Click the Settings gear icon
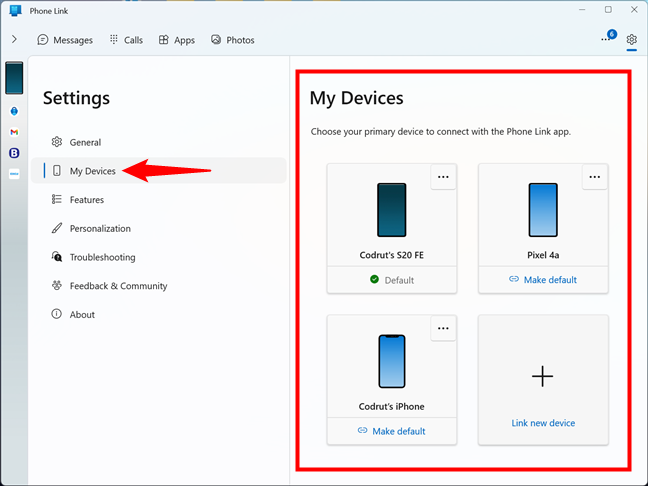Image resolution: width=648 pixels, height=486 pixels. point(631,40)
